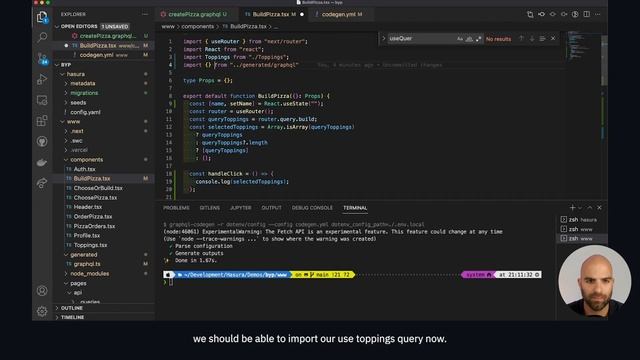Open the Search view in activity bar
640x360 pixels.
(42, 37)
